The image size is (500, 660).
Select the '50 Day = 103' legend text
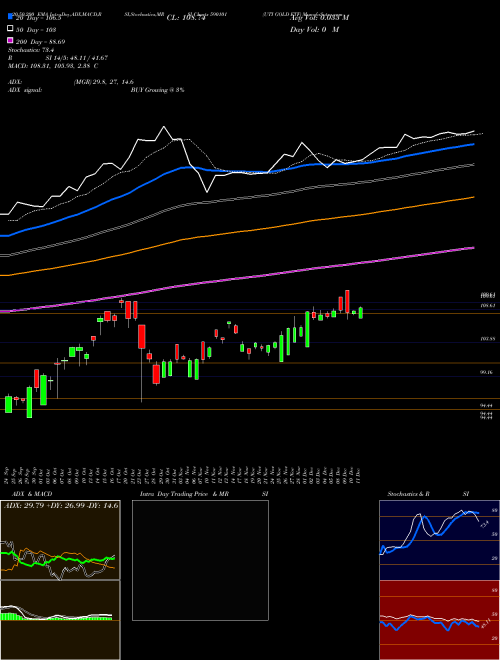(36, 30)
